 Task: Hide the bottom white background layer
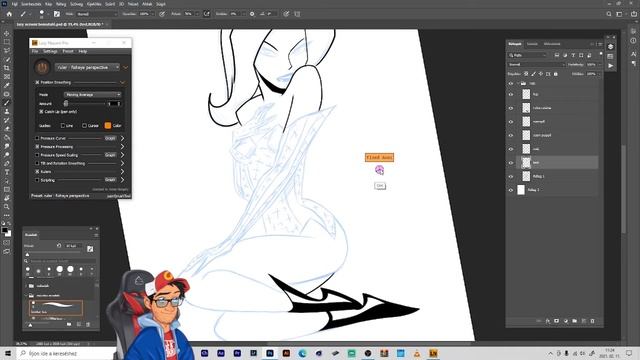511,190
